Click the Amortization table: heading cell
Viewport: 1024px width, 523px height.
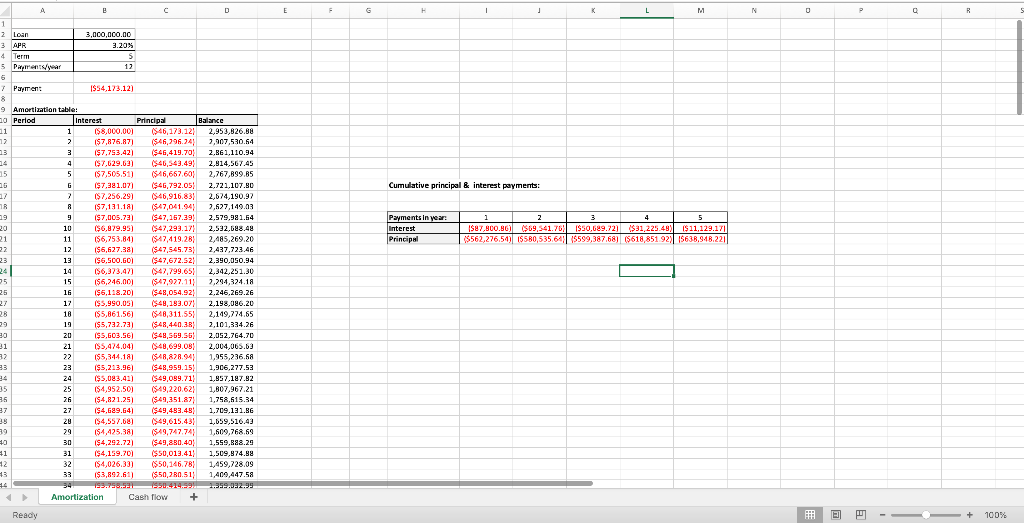(x=43, y=110)
